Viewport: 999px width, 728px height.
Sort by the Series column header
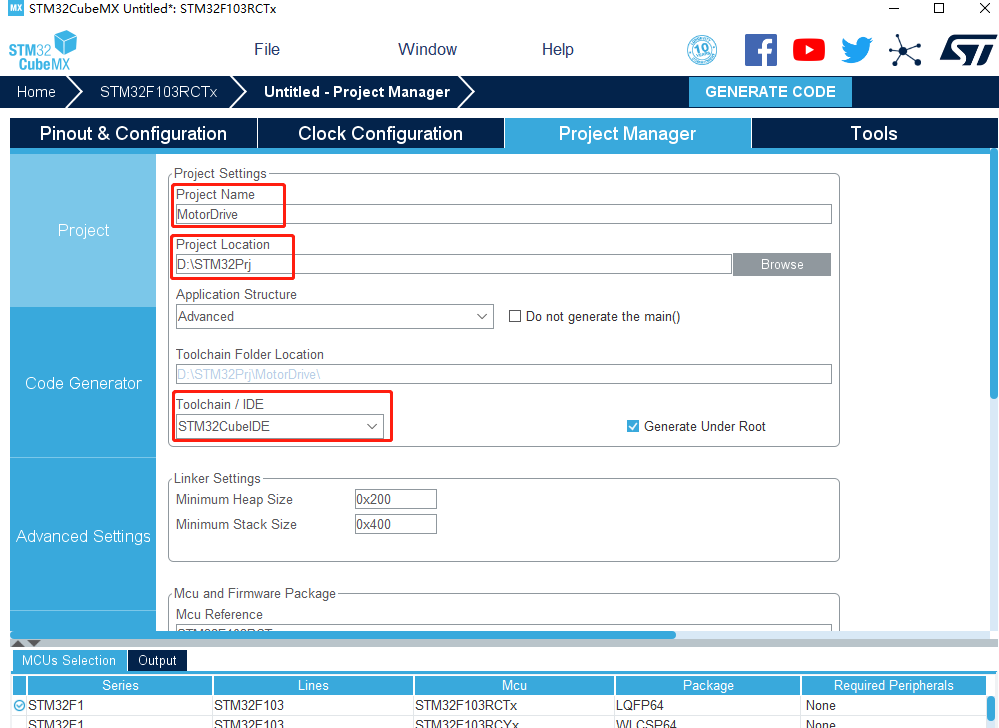[120, 685]
